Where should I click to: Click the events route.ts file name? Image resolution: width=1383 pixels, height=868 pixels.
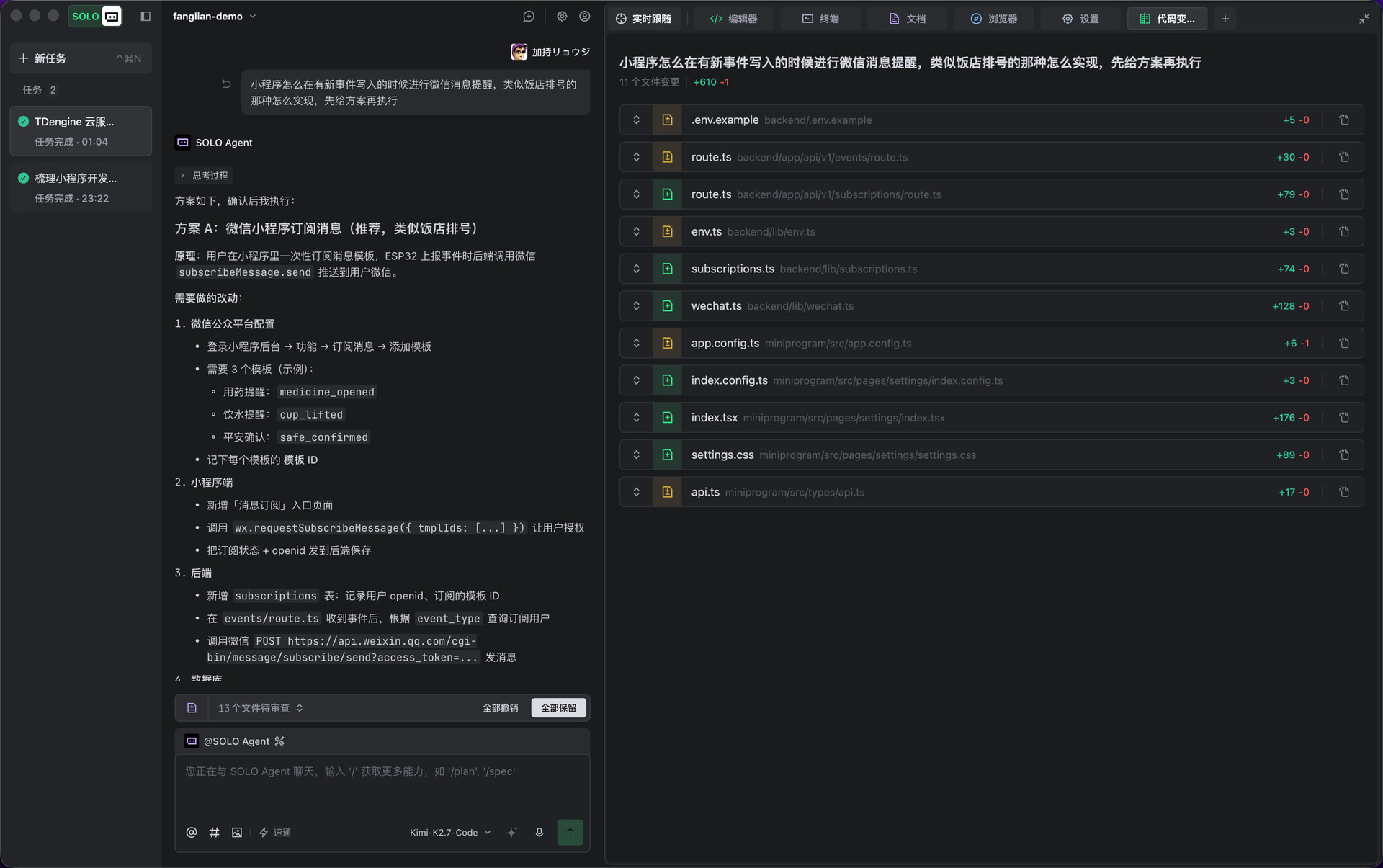711,157
